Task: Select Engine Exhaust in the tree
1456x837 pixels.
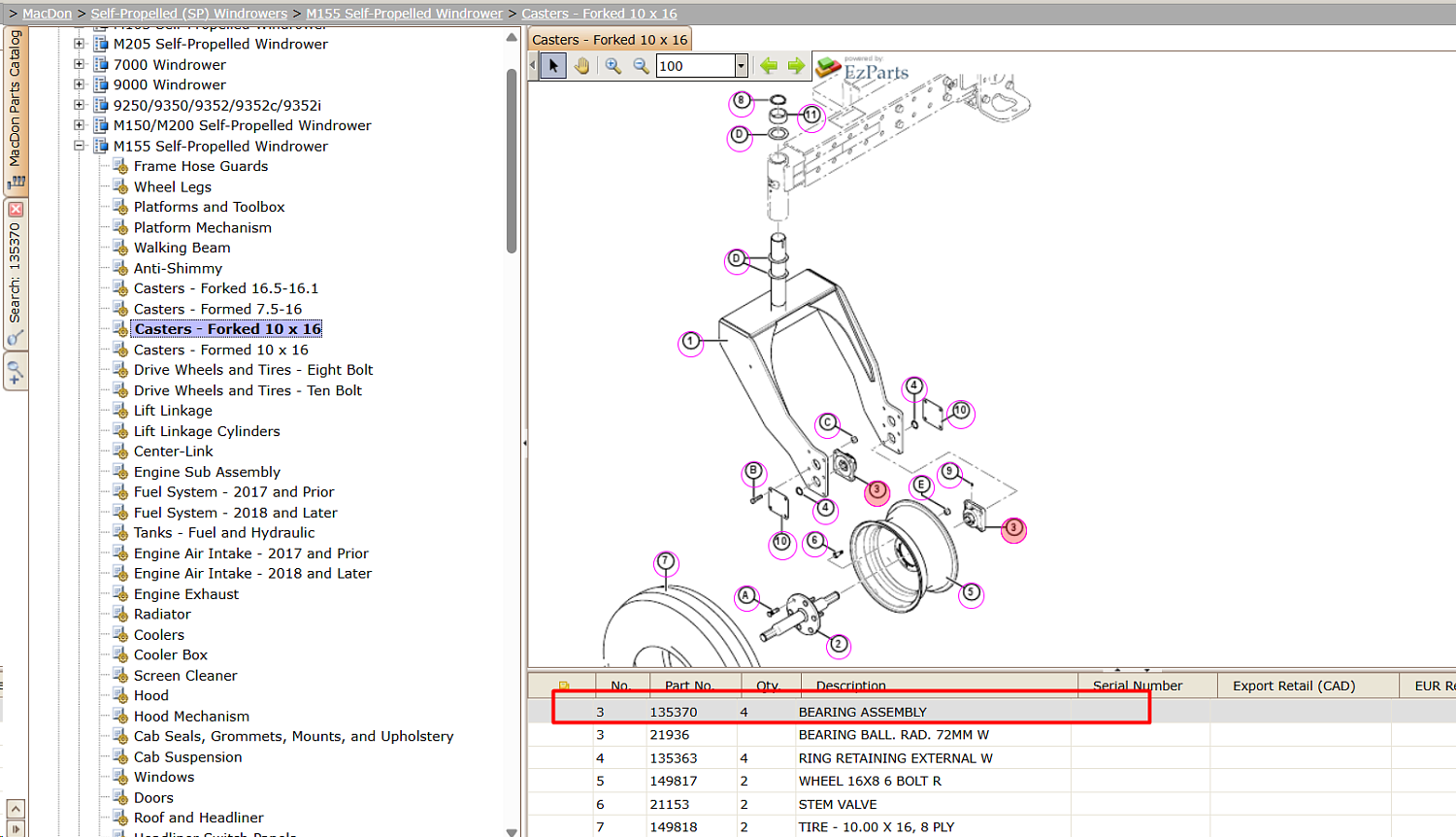Action: (x=186, y=594)
